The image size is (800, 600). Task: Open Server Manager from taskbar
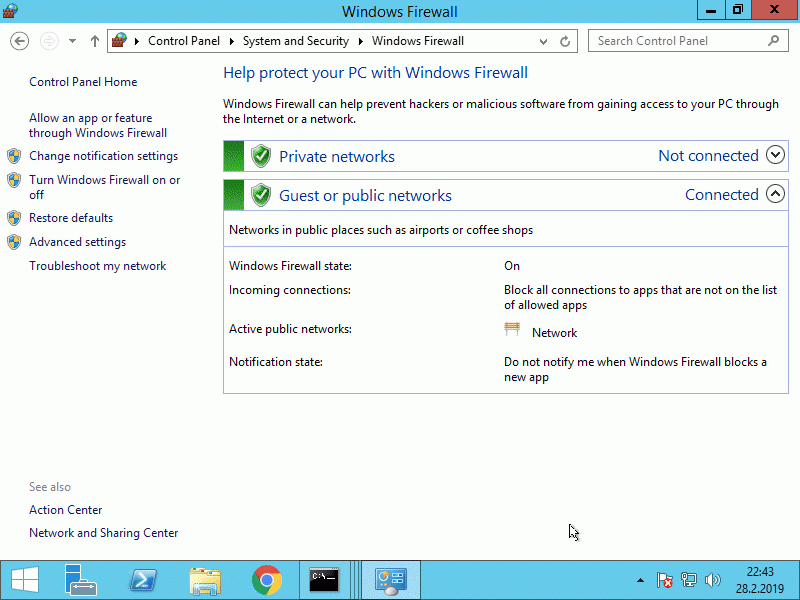[x=81, y=580]
